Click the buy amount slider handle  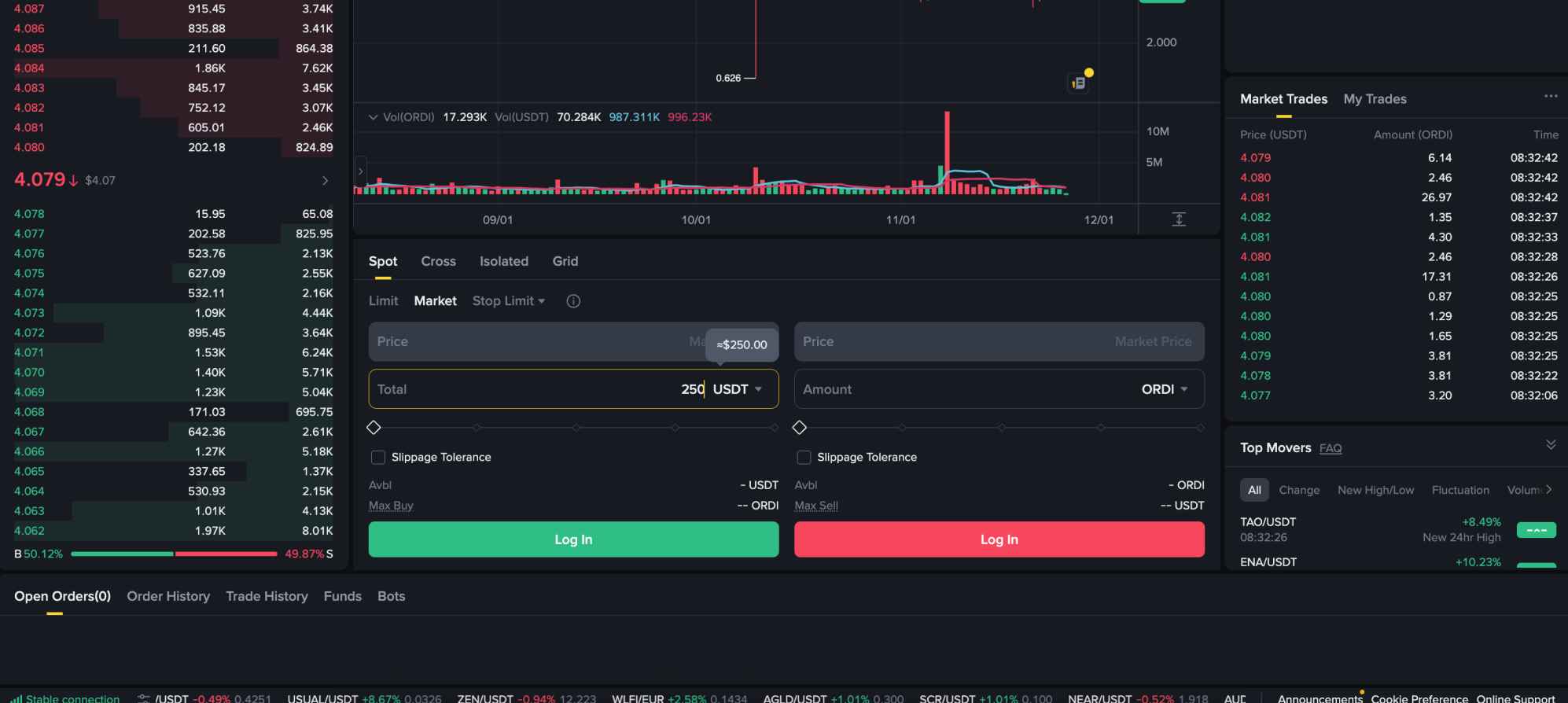click(374, 427)
